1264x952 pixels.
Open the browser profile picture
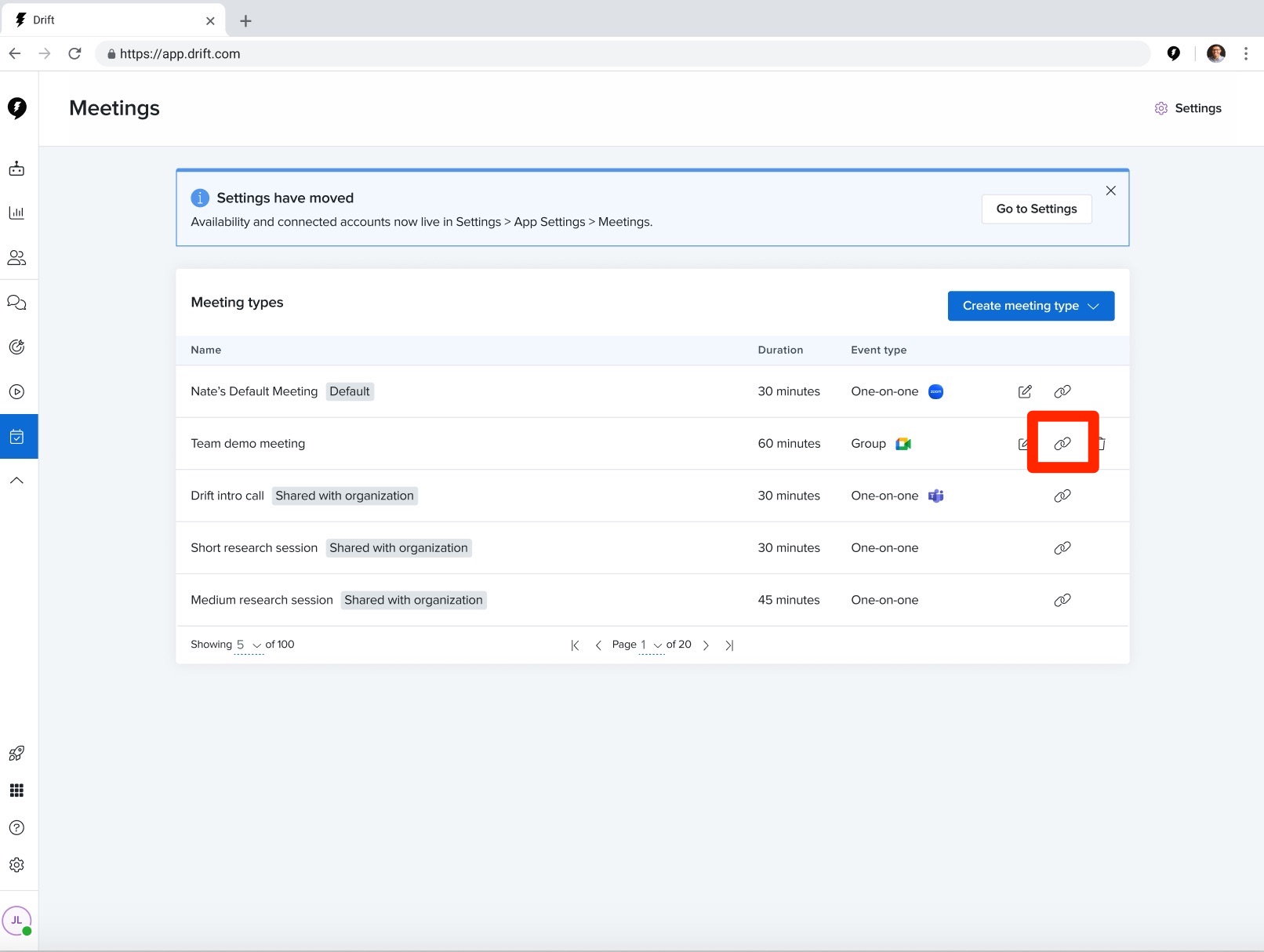(x=1216, y=53)
